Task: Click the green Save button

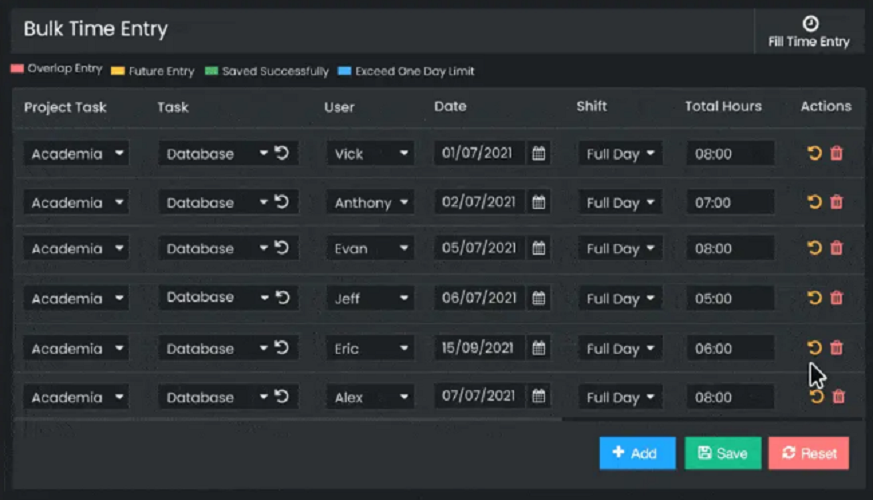Action: [x=722, y=453]
